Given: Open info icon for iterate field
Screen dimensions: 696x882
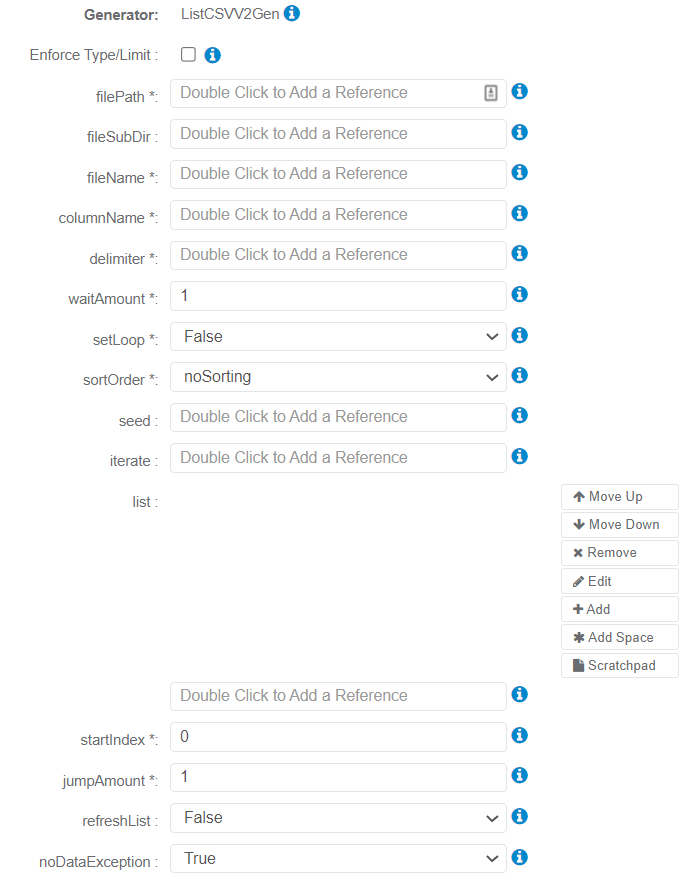Looking at the screenshot, I should tap(519, 456).
